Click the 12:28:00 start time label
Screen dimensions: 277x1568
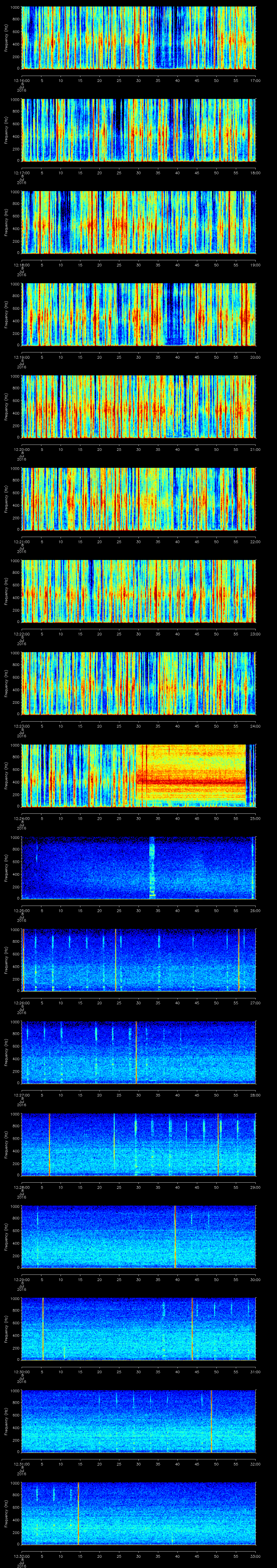(22, 1187)
